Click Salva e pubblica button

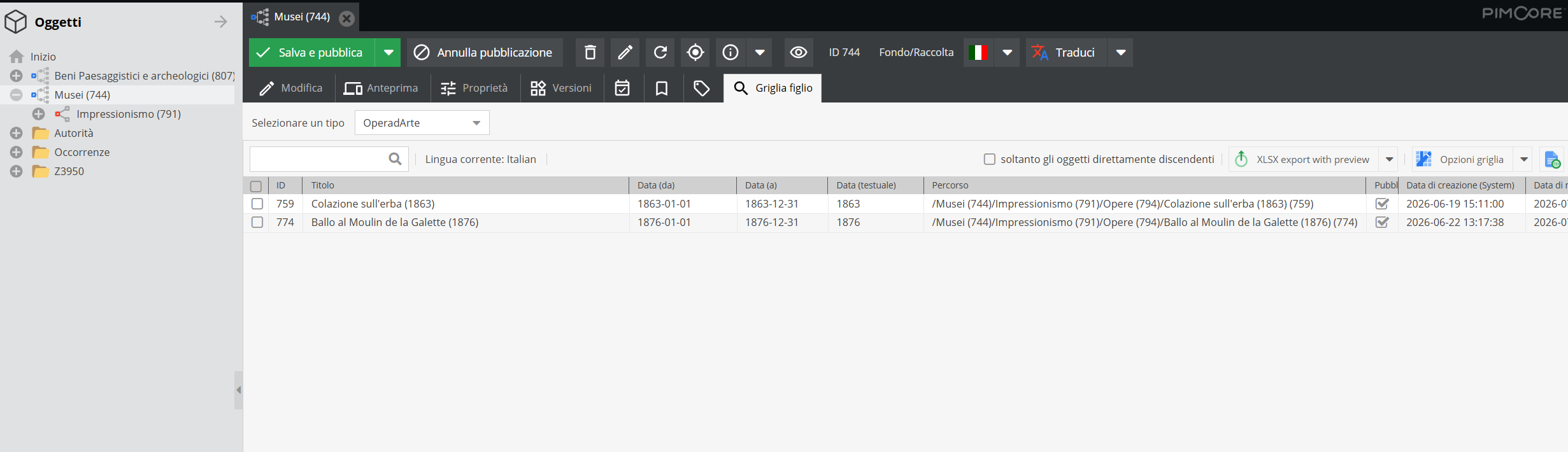point(312,52)
